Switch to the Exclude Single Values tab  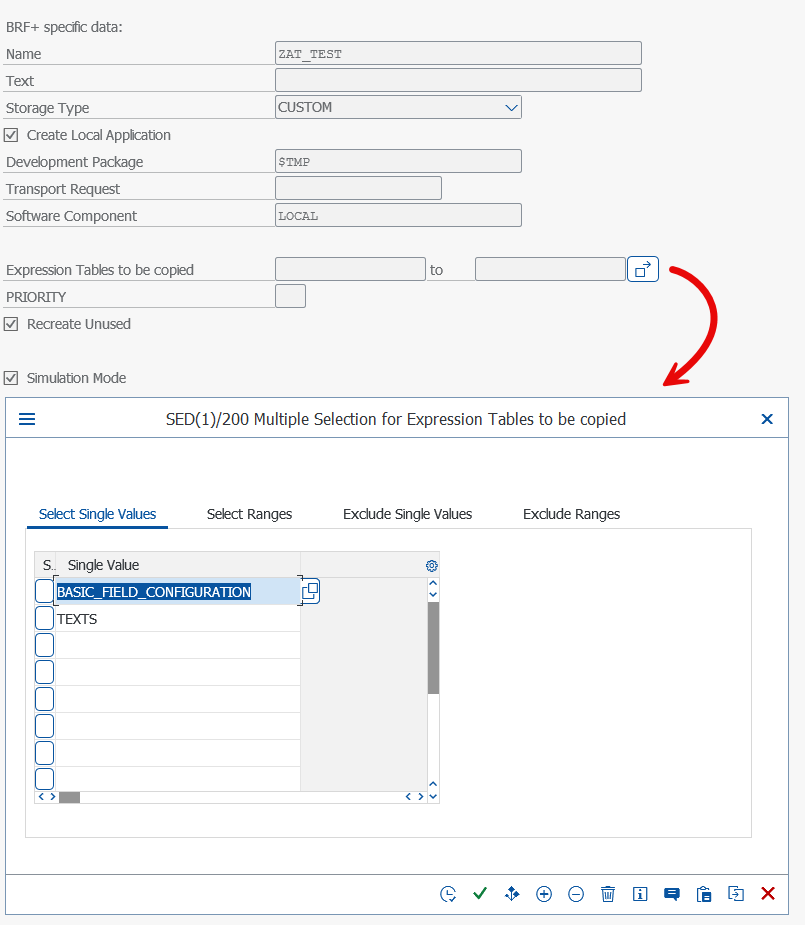[x=407, y=514]
